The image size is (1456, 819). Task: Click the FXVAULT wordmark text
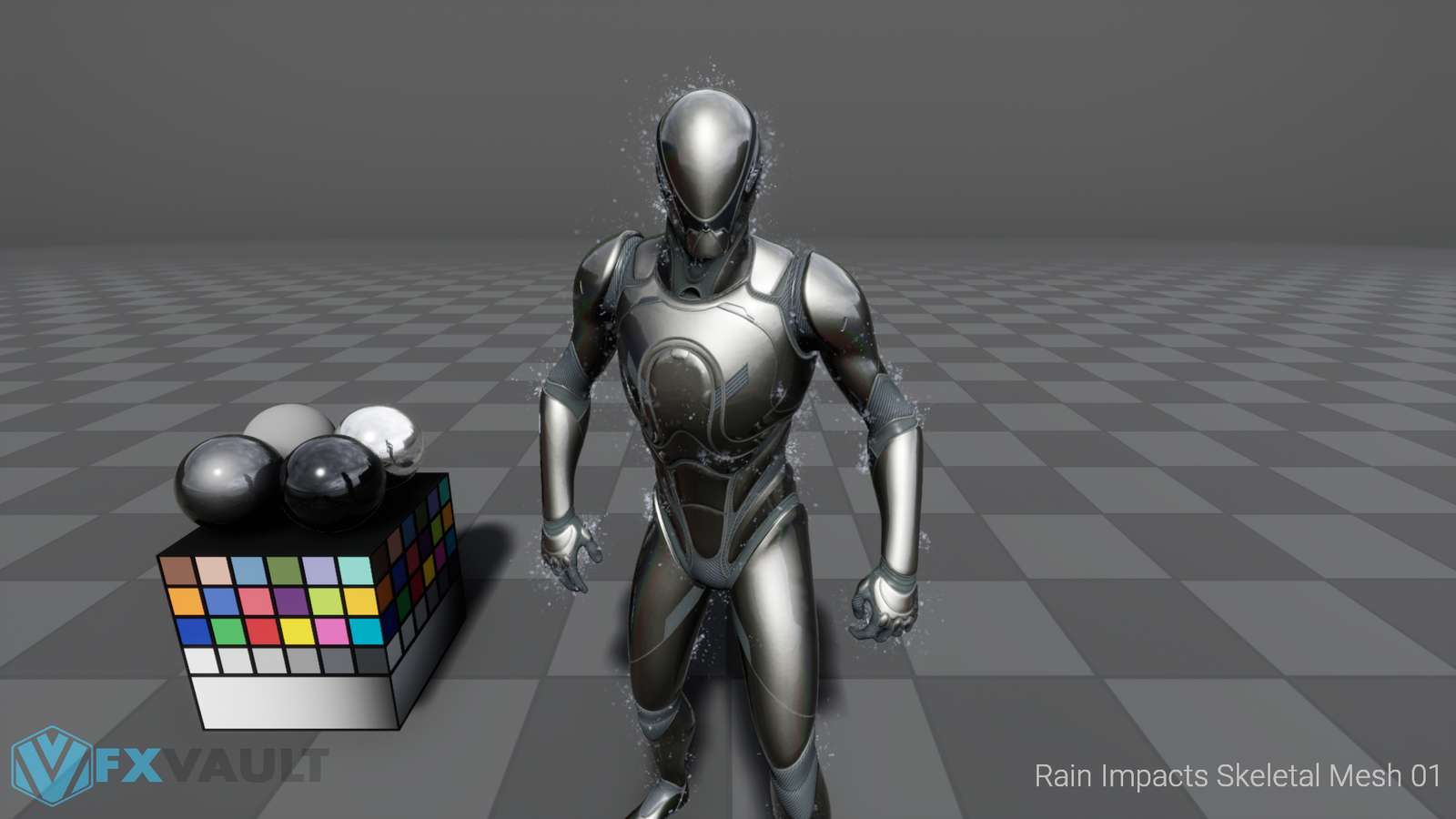(211, 766)
